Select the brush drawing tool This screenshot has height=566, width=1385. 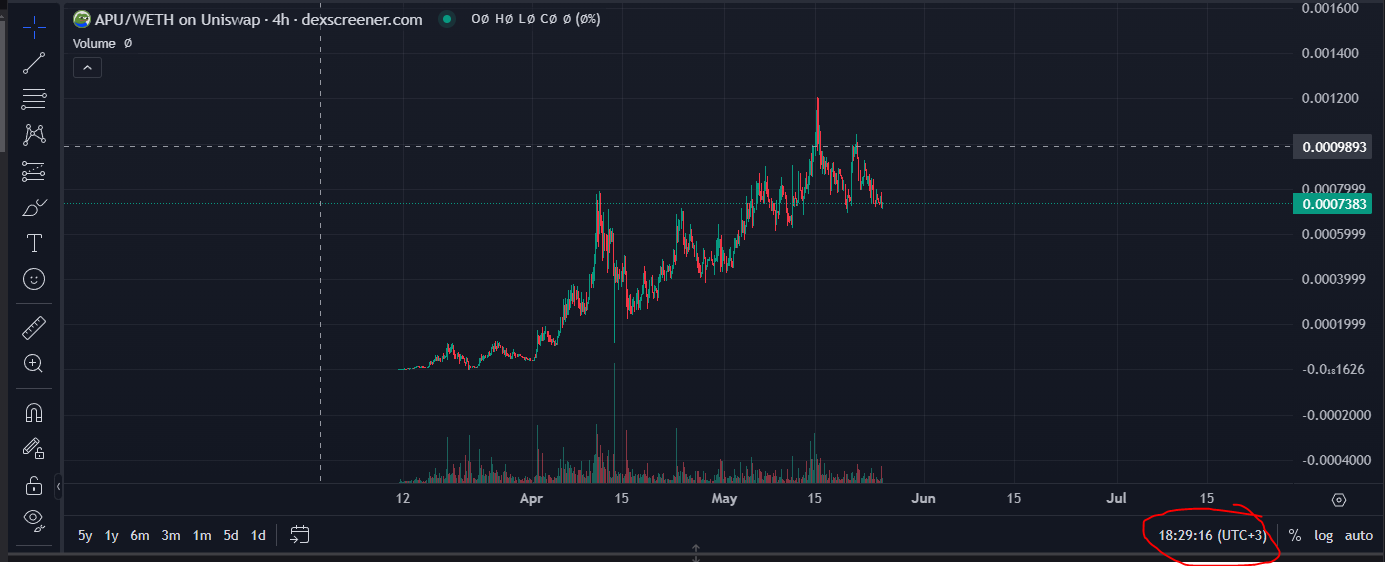click(x=34, y=208)
